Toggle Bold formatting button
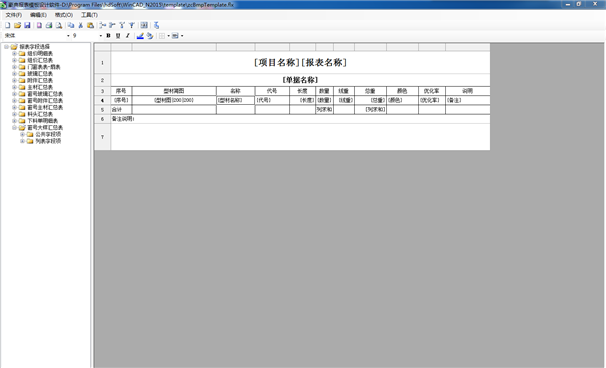The height and width of the screenshot is (368, 606). coord(108,36)
